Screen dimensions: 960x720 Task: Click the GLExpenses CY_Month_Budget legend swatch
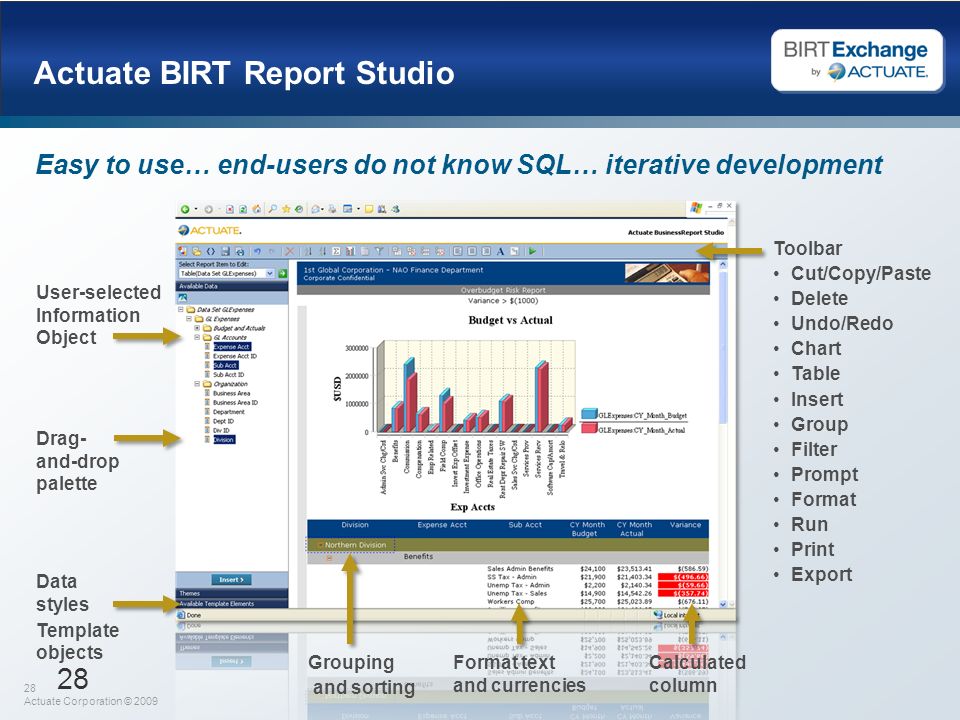click(589, 414)
